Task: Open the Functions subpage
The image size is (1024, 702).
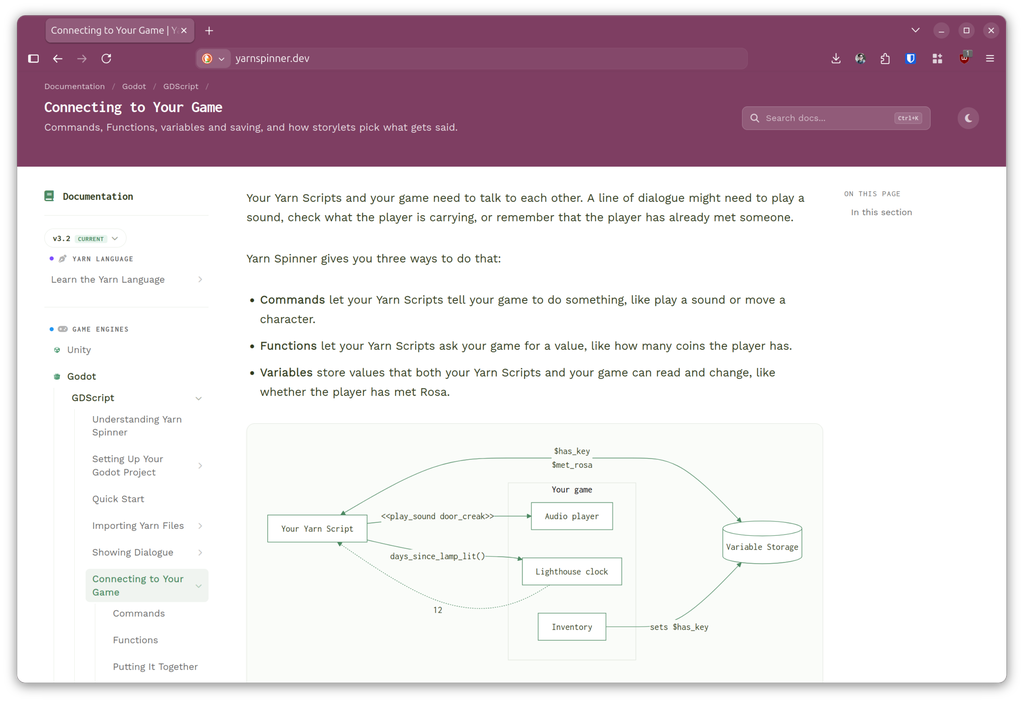Action: [135, 640]
